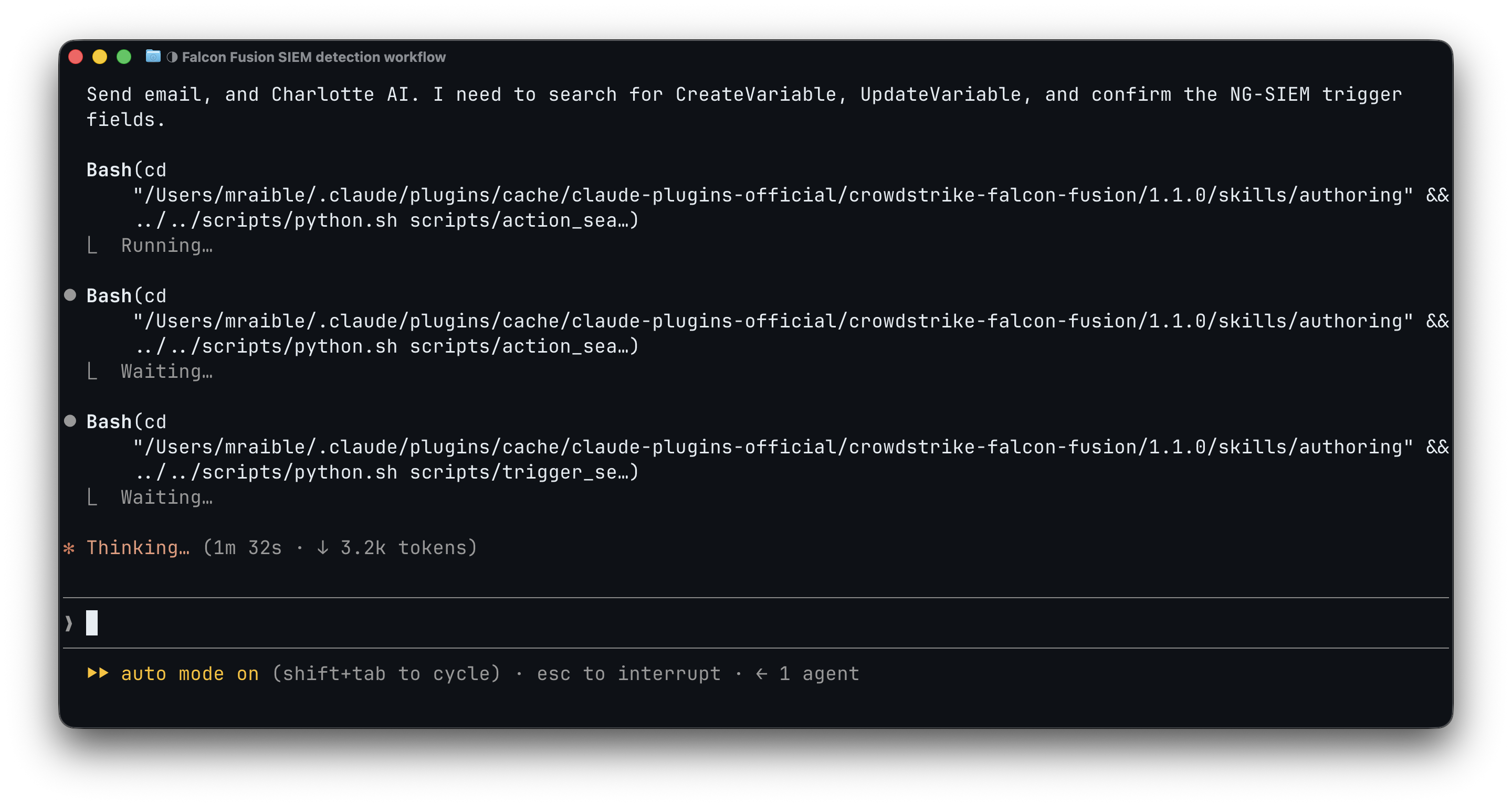Expand the Running… output of first Bash
The image size is (1512, 806).
pyautogui.click(x=167, y=245)
